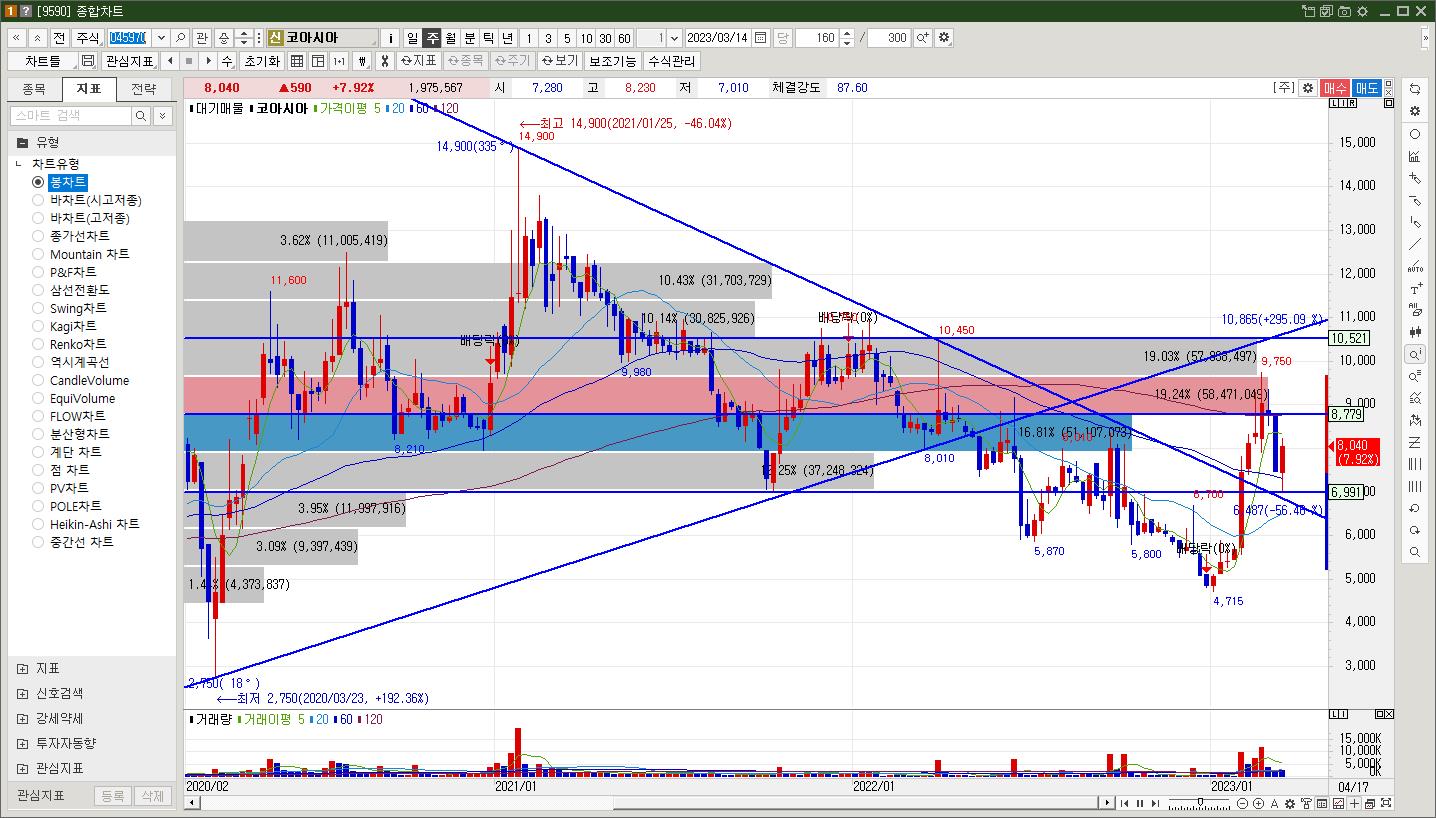Screen dimensions: 1436x818
Task: Switch to the 종목 tab
Action: (34, 89)
